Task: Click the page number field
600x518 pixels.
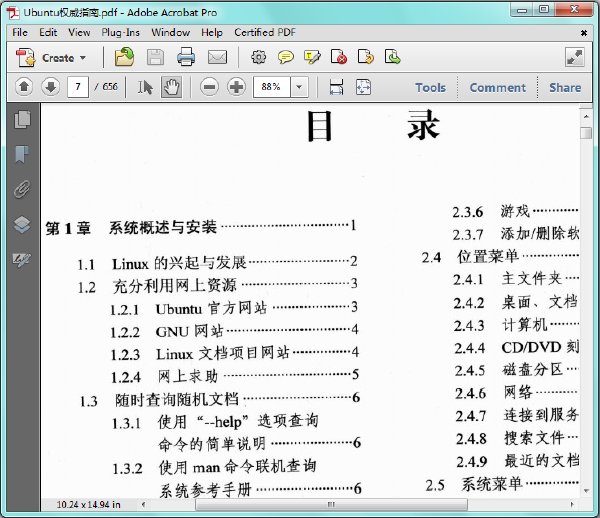Action: coord(78,87)
